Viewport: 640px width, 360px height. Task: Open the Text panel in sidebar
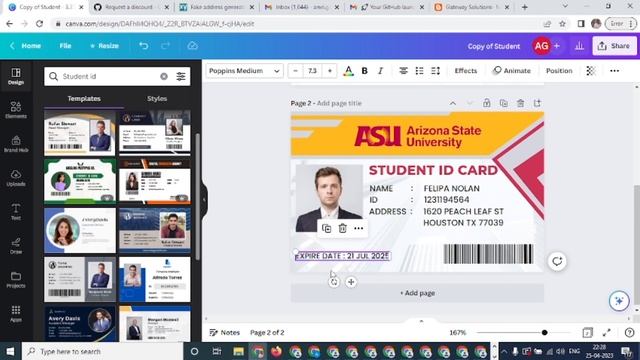coord(16,212)
